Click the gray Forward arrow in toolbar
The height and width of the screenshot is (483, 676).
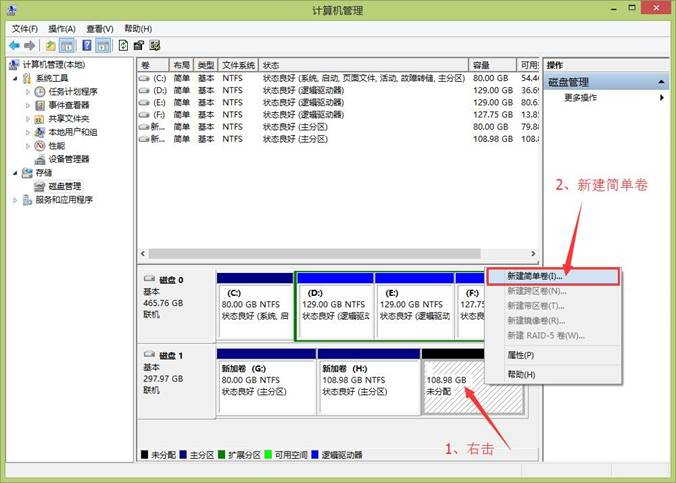pos(29,45)
